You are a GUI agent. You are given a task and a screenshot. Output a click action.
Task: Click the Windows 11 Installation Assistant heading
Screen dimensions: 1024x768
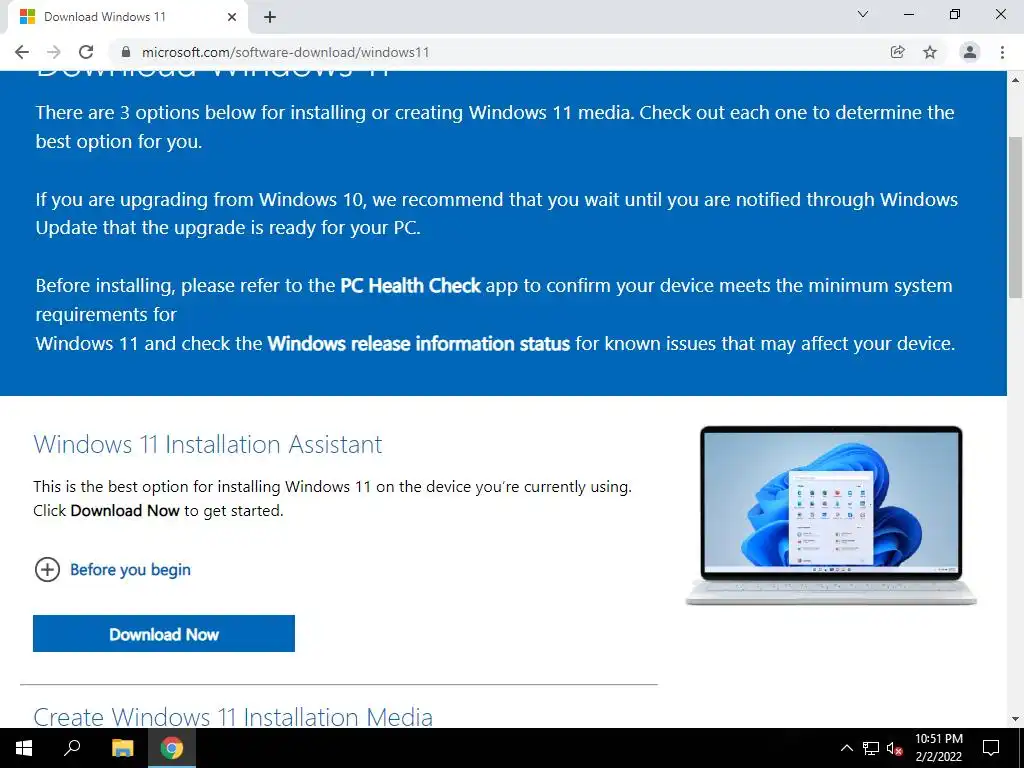[x=208, y=444]
